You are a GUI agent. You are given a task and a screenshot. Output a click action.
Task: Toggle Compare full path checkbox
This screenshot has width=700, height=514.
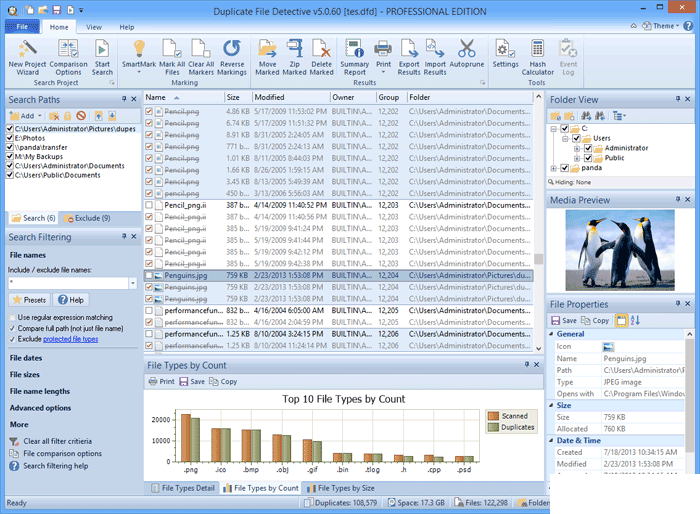coord(12,328)
